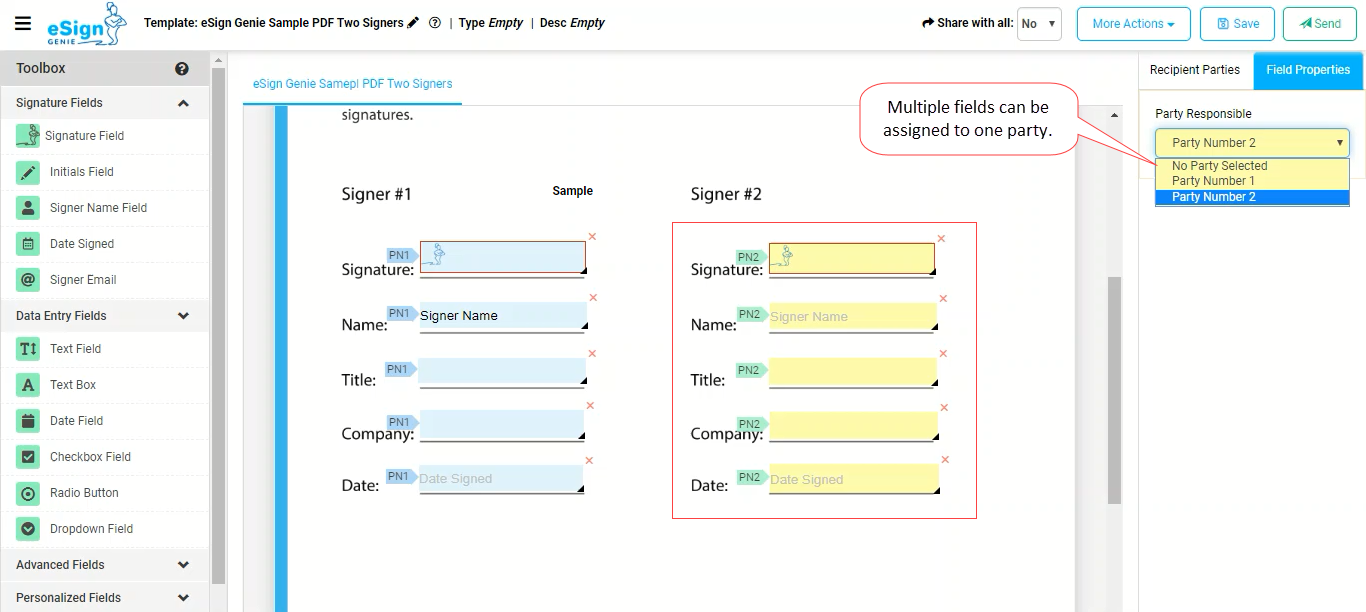
Task: Remove Signer #1 Name field with red X
Action: (593, 298)
